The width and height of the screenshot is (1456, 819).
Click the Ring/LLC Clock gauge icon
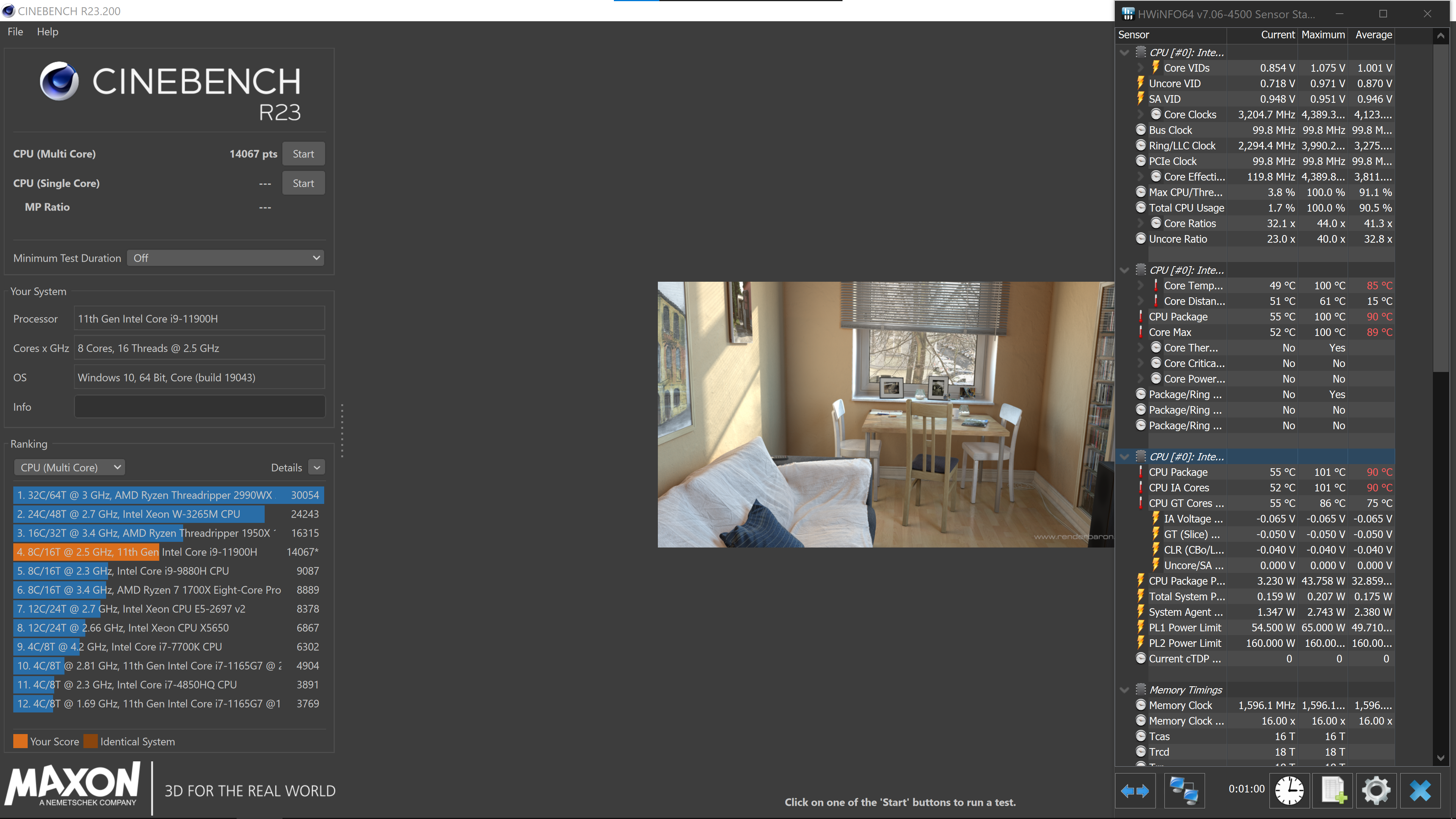pyautogui.click(x=1141, y=146)
